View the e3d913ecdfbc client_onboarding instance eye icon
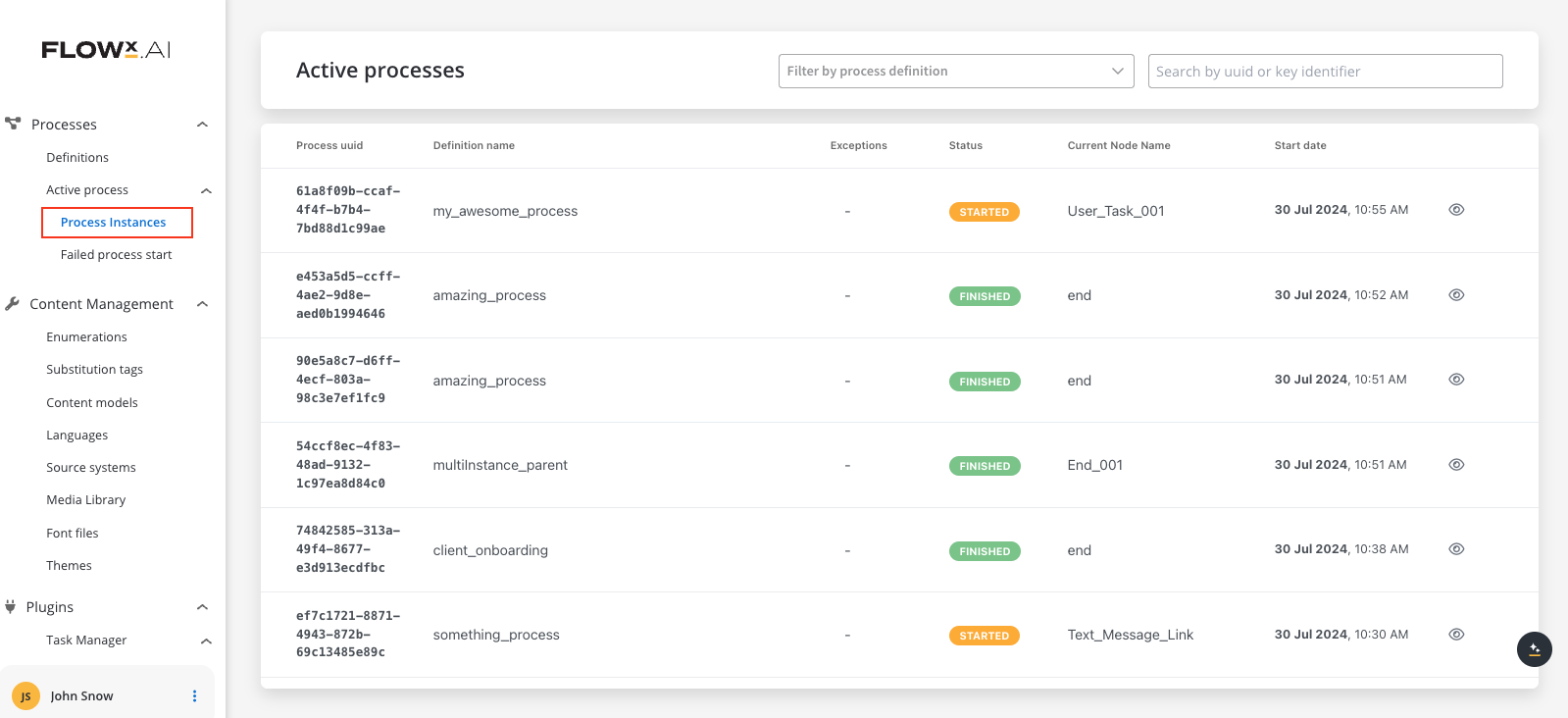 pyautogui.click(x=1456, y=549)
